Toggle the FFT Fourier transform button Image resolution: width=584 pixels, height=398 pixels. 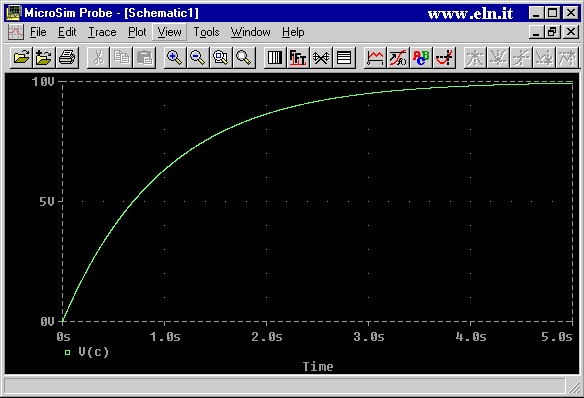298,58
